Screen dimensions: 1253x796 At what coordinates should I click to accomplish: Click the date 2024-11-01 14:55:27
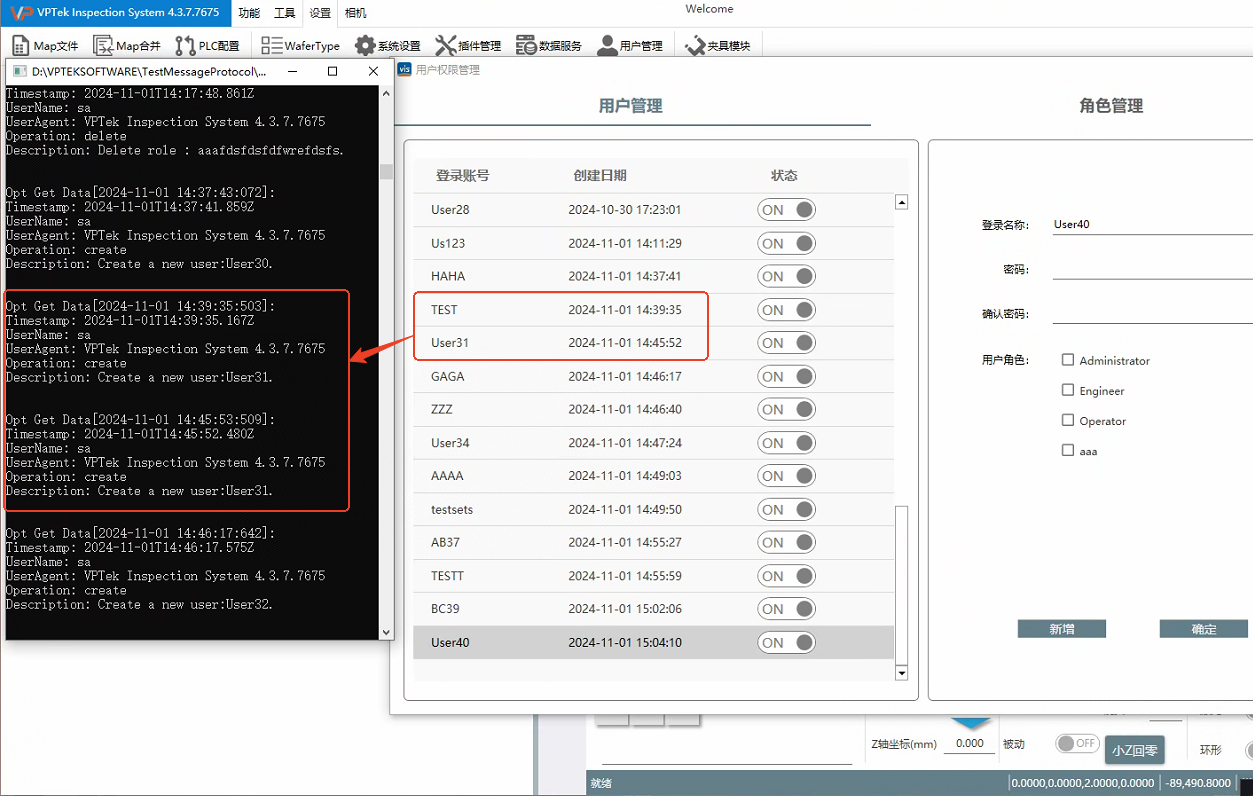(625, 543)
